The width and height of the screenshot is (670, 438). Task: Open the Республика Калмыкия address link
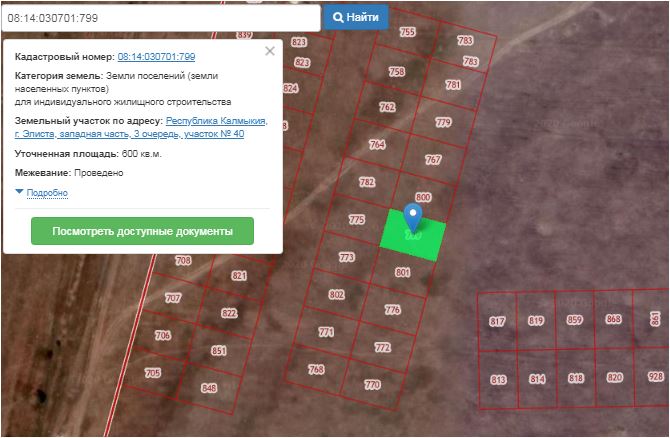216,120
